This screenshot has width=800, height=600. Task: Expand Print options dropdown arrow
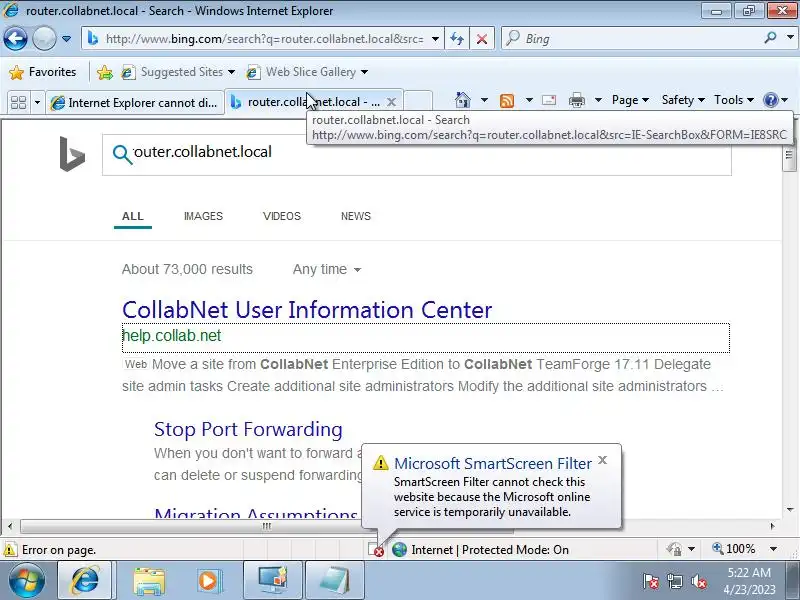tap(598, 100)
